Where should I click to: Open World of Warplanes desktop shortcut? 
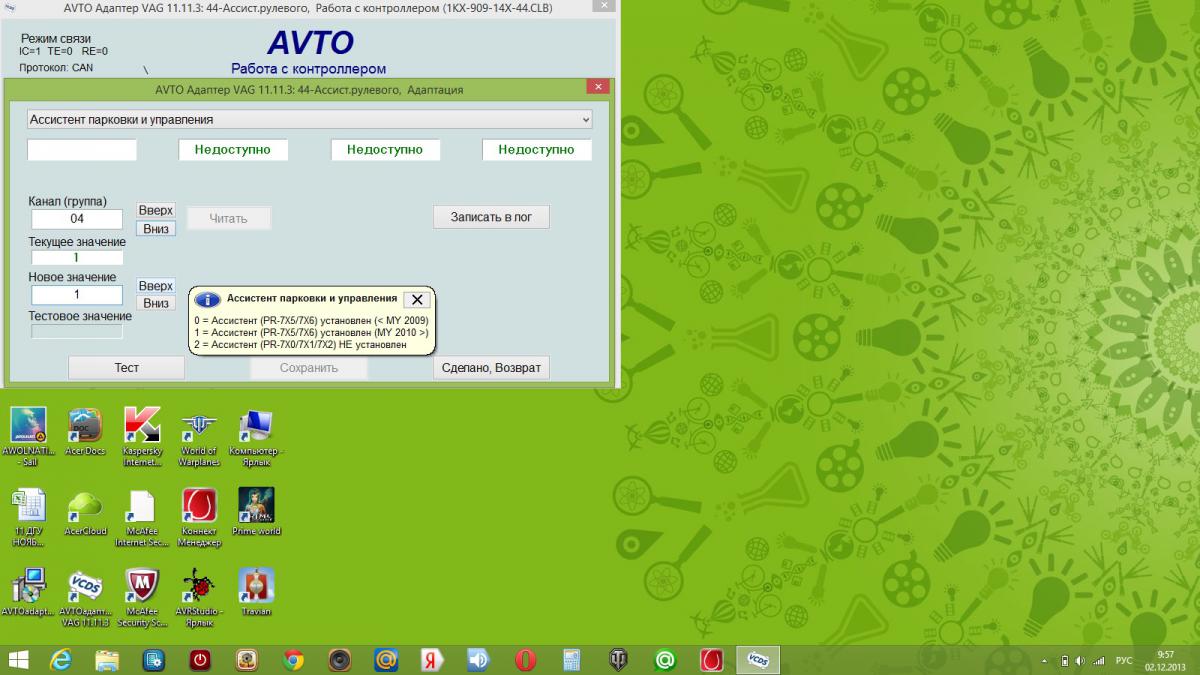199,426
